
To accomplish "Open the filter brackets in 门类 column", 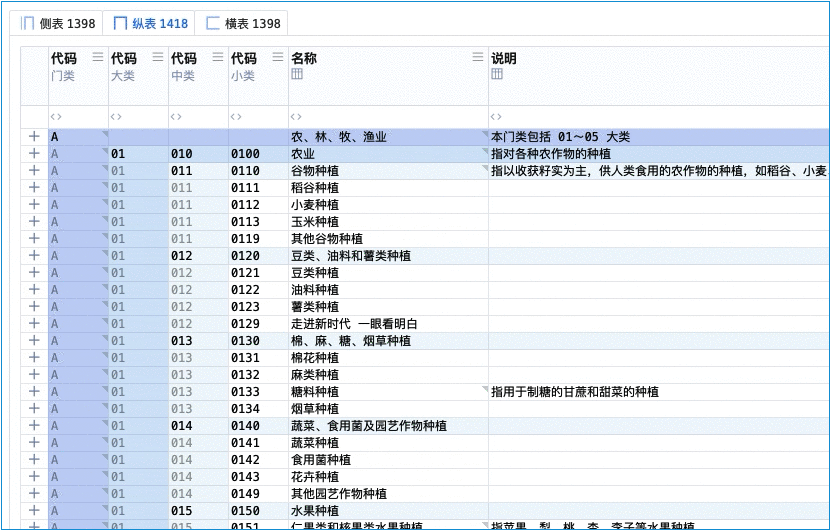I will pyautogui.click(x=57, y=117).
